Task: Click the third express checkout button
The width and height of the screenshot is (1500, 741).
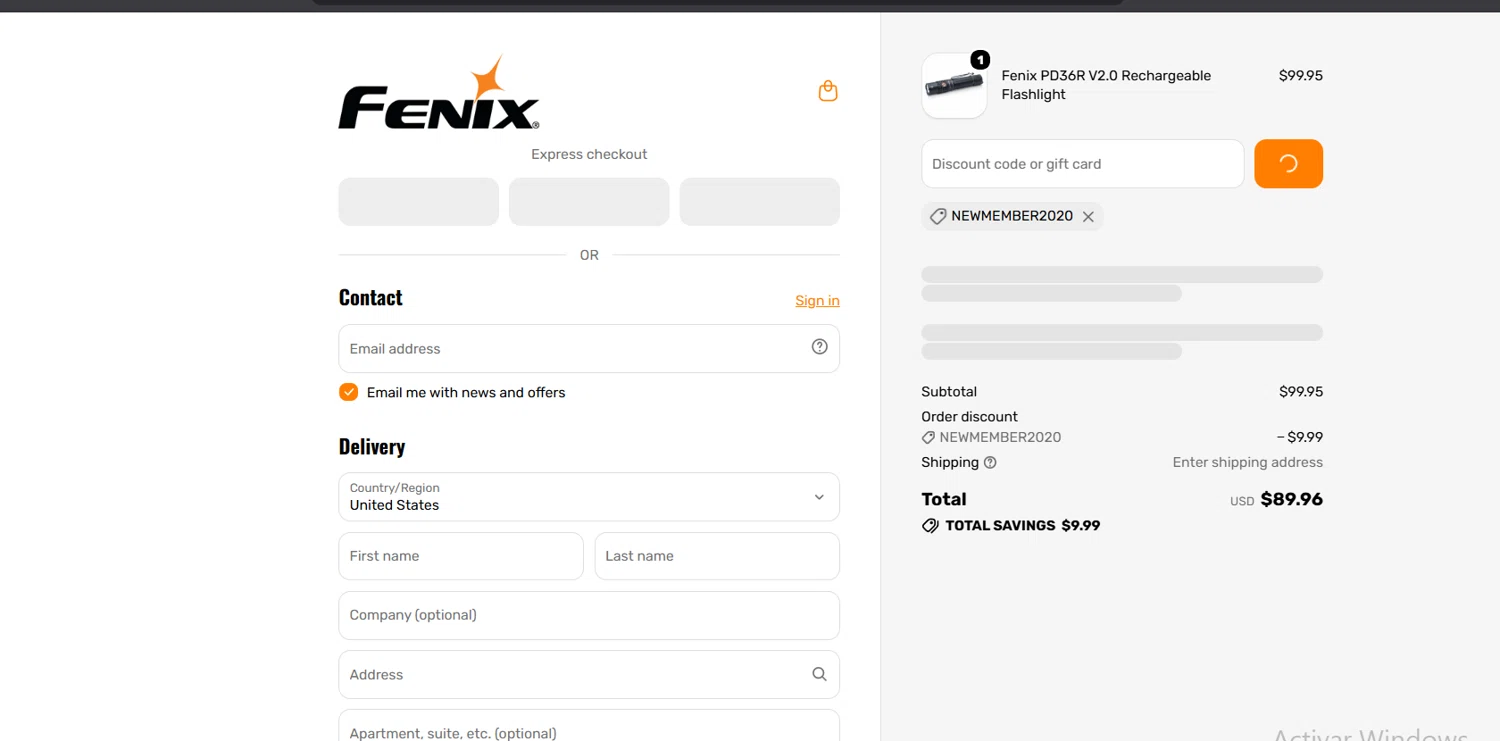Action: click(x=759, y=202)
